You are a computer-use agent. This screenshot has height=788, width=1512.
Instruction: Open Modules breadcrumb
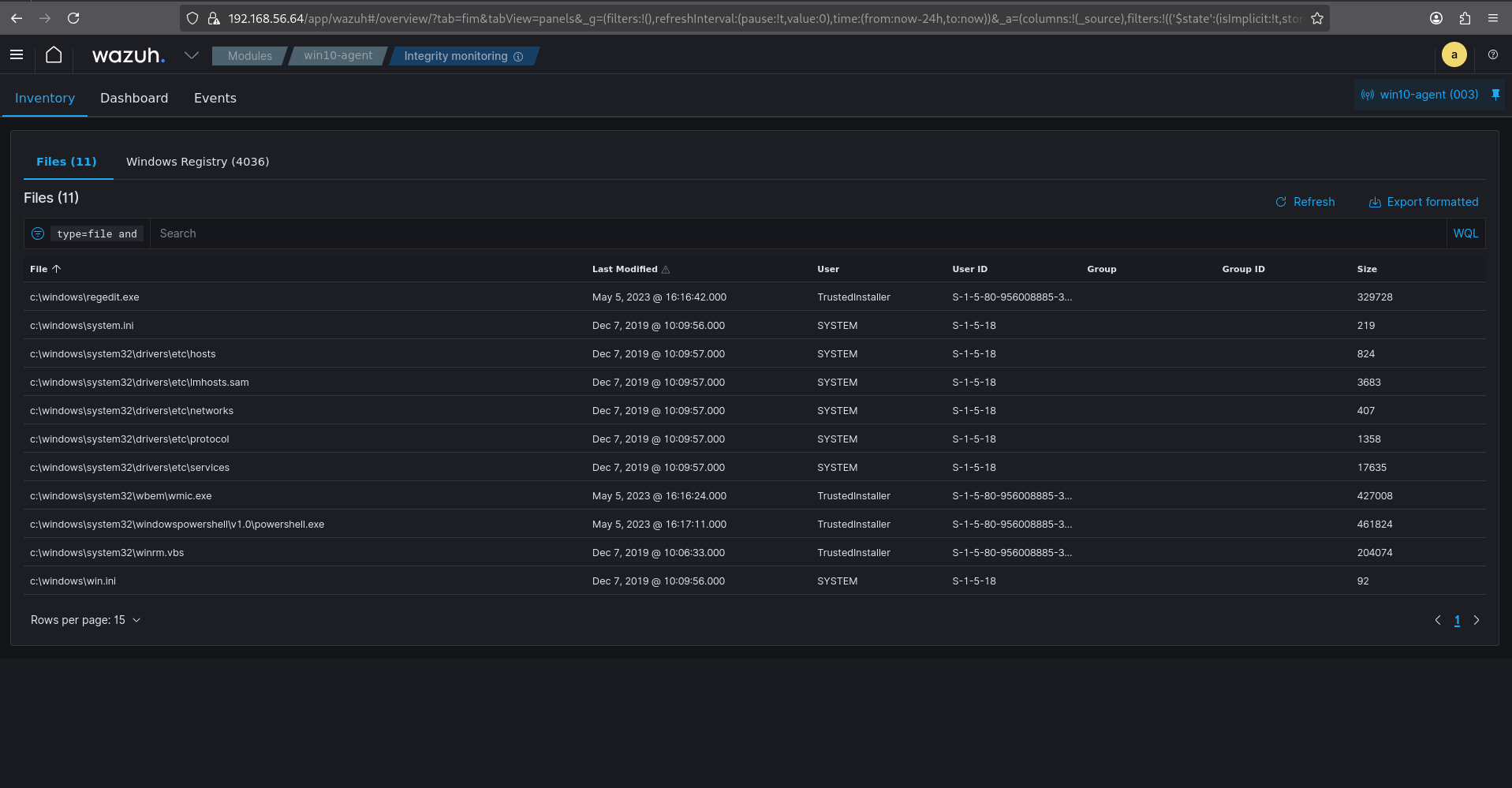click(249, 56)
